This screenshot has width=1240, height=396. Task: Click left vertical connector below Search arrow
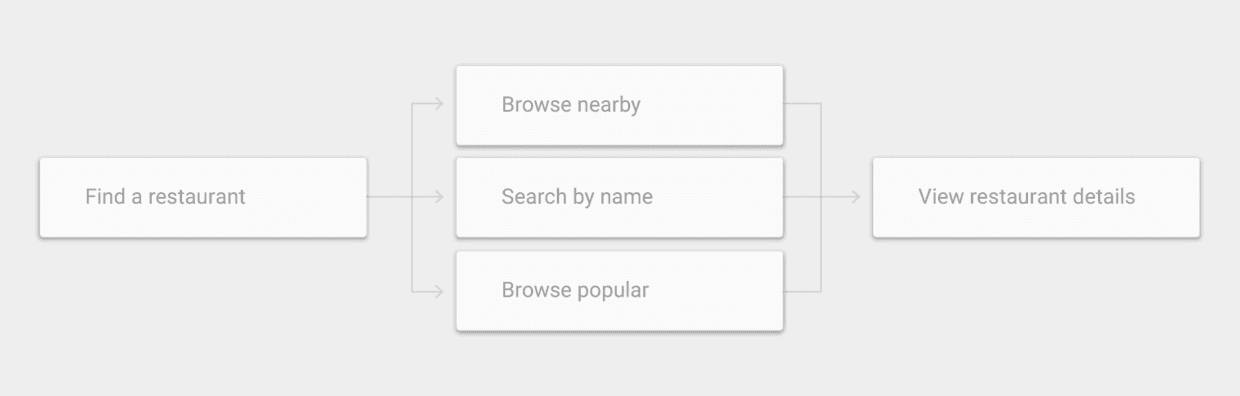coord(412,244)
